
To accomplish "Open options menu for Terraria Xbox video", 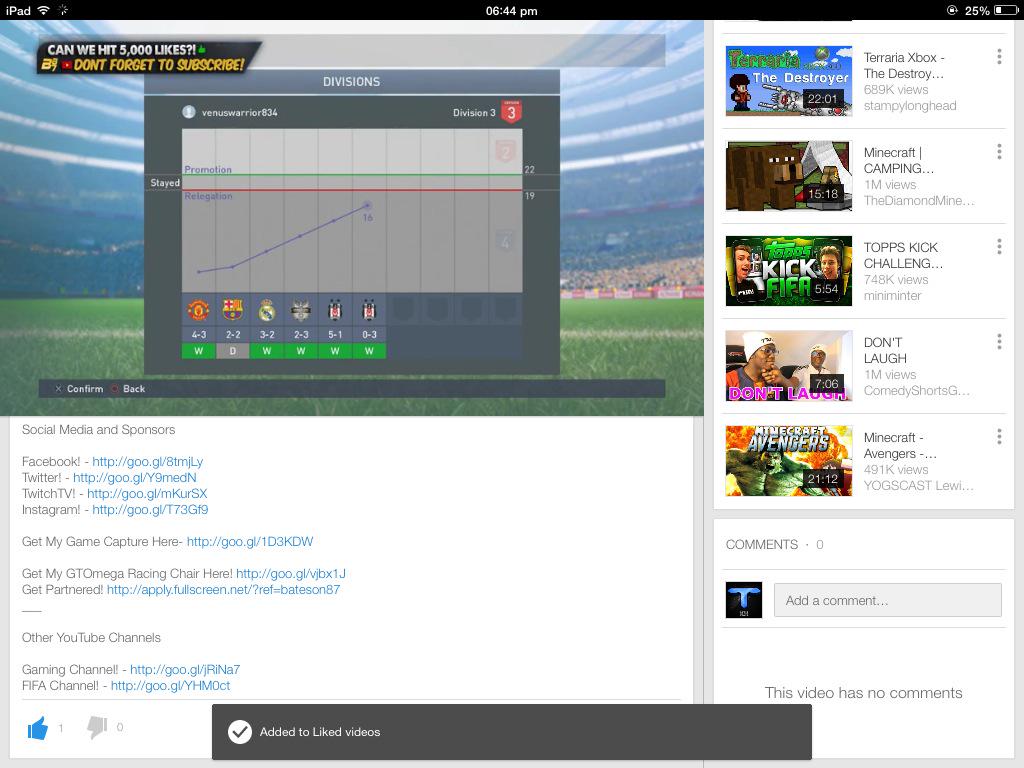I will point(999,57).
